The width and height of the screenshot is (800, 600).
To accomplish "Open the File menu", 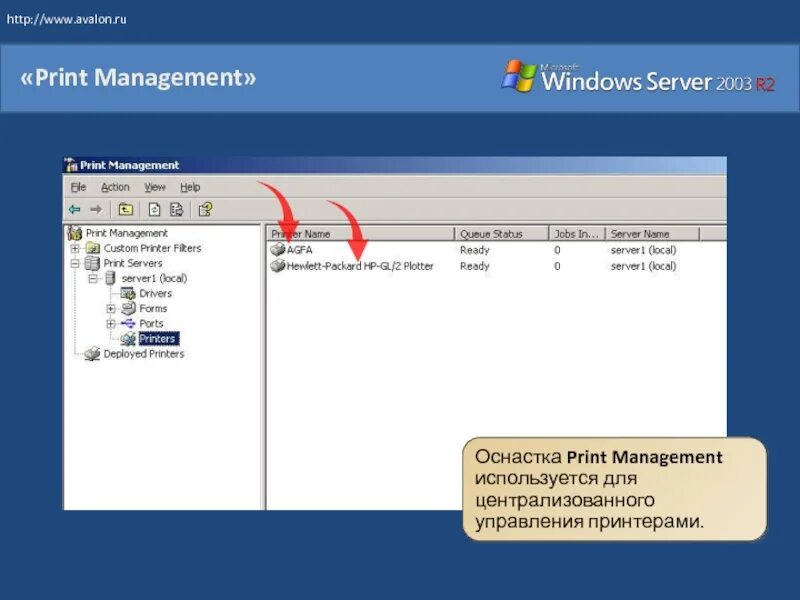I will click(78, 187).
